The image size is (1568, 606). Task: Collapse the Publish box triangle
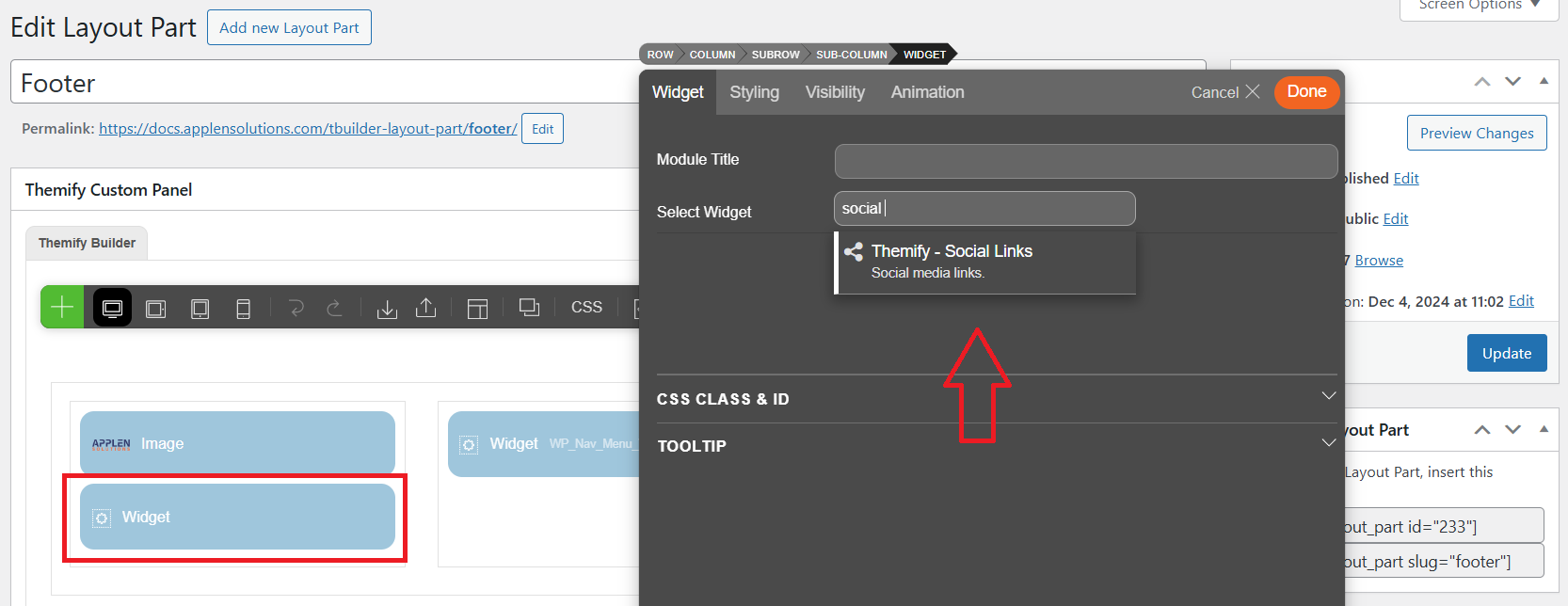1544,82
